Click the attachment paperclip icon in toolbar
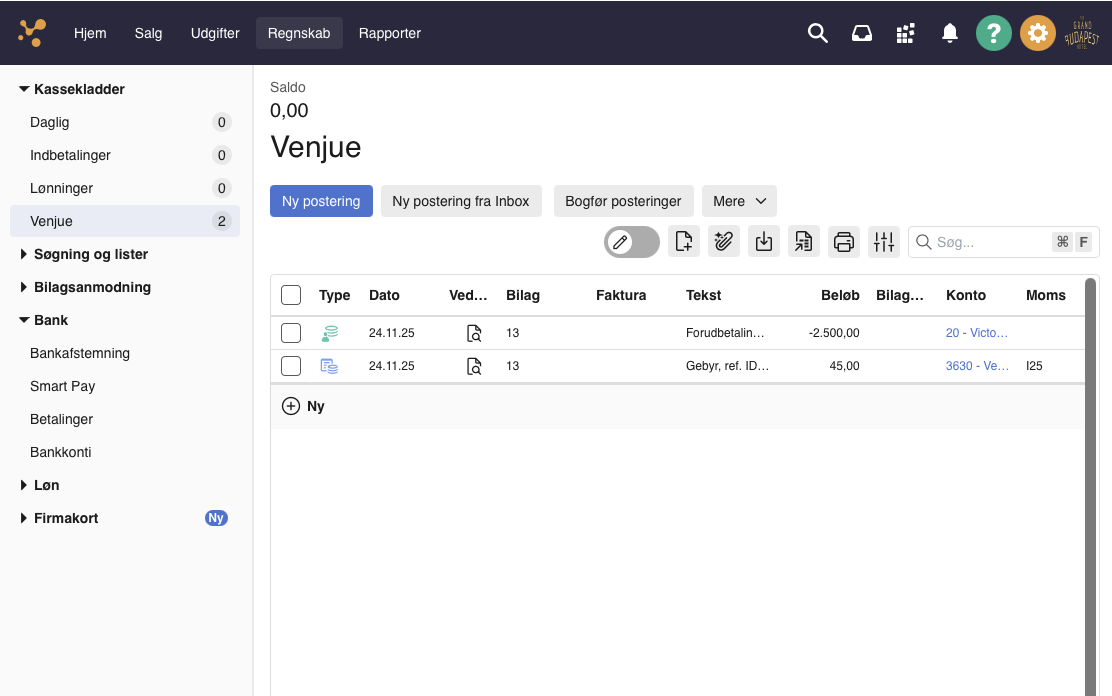This screenshot has width=1112, height=696. click(723, 241)
